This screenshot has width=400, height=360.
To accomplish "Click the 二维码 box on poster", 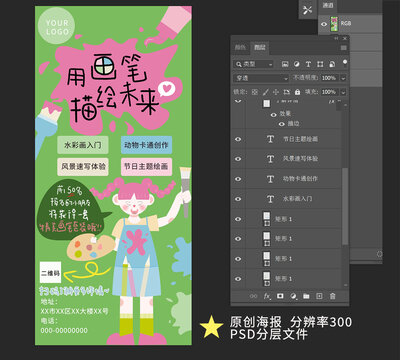I will point(51,272).
